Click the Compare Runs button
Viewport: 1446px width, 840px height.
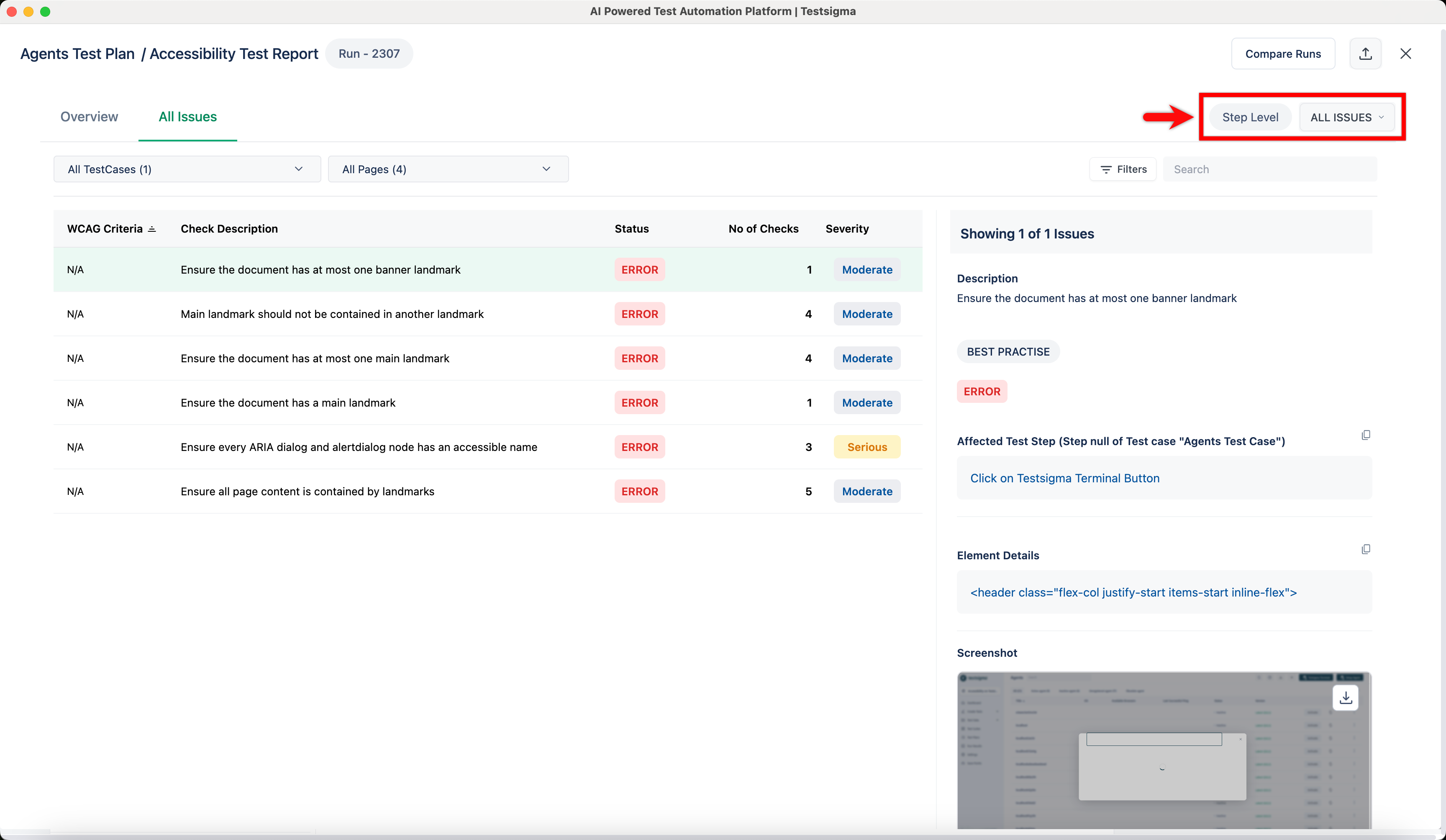tap(1283, 54)
